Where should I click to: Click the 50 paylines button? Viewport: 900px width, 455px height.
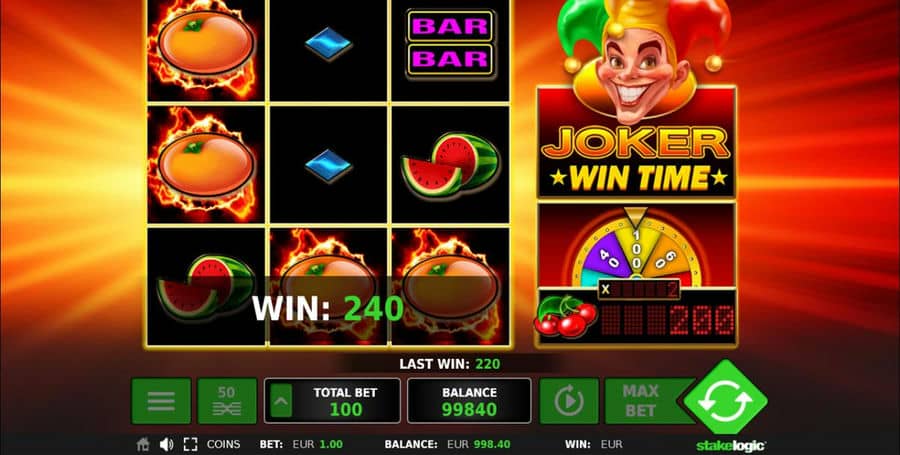pos(227,401)
